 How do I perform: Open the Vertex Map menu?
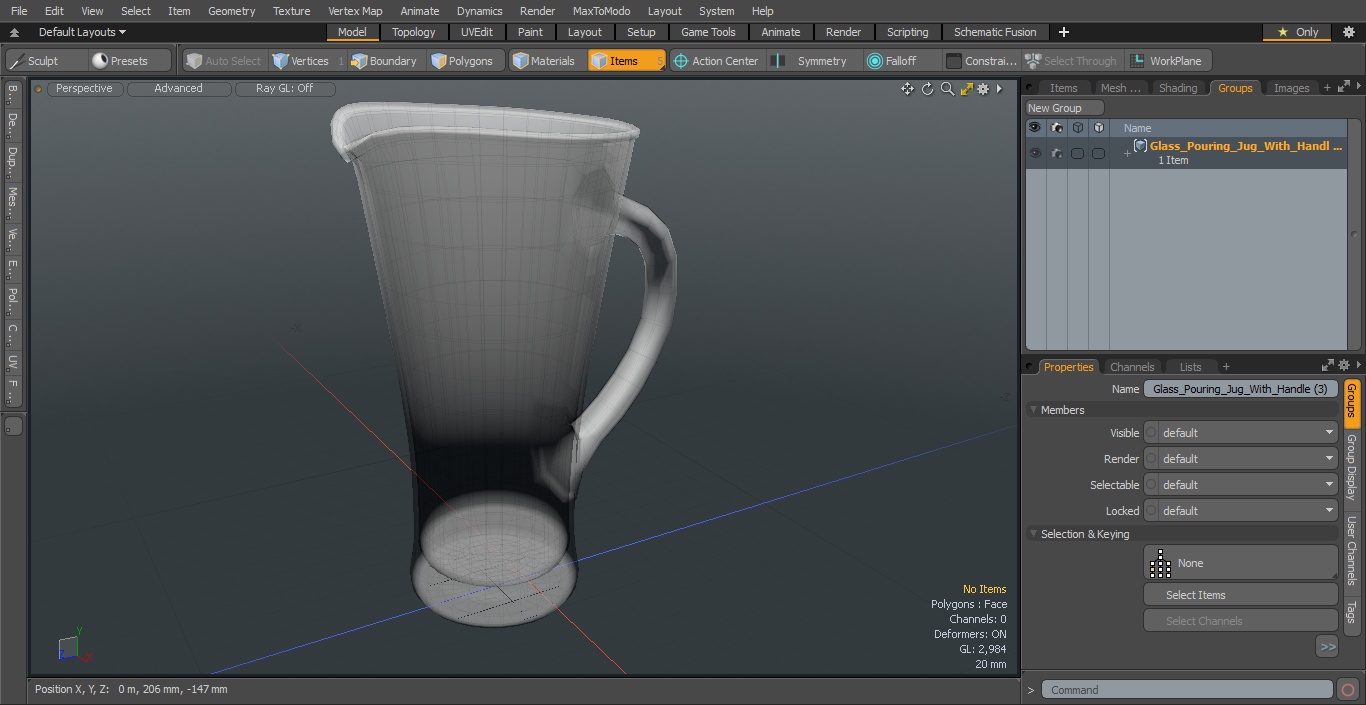(355, 11)
